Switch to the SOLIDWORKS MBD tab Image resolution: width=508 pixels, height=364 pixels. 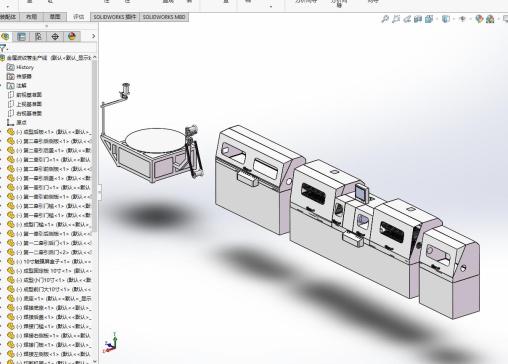click(164, 17)
